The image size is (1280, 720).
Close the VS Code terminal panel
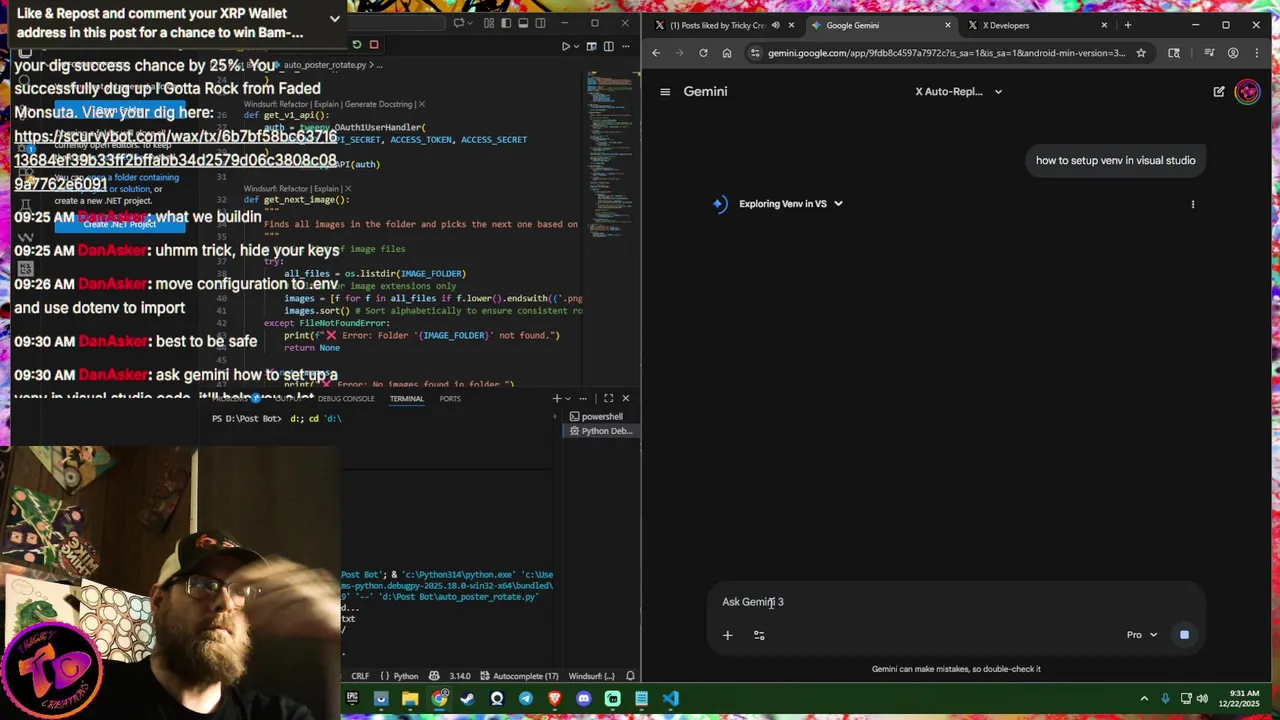tap(625, 399)
